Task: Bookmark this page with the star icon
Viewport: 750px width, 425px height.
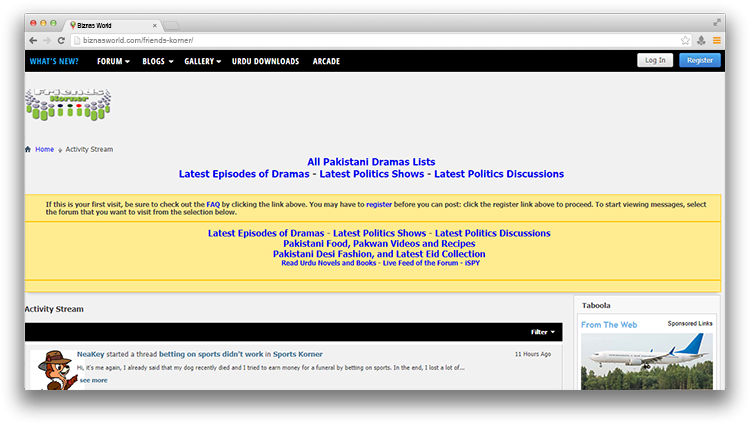Action: (x=685, y=40)
